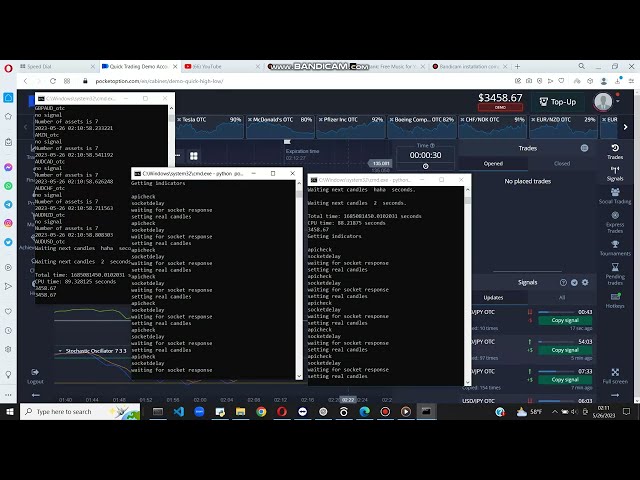Open Opera sidebar settings gear

[x=8, y=349]
